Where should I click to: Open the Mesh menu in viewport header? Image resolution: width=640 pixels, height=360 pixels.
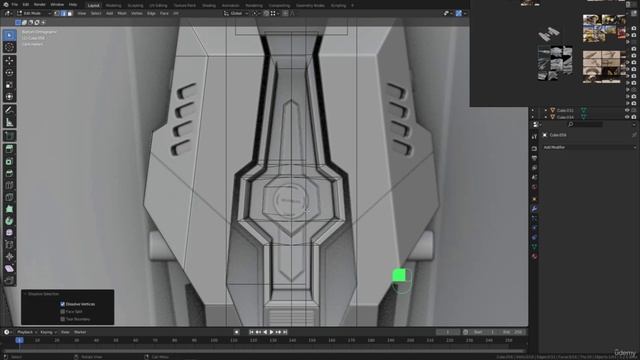click(x=122, y=13)
